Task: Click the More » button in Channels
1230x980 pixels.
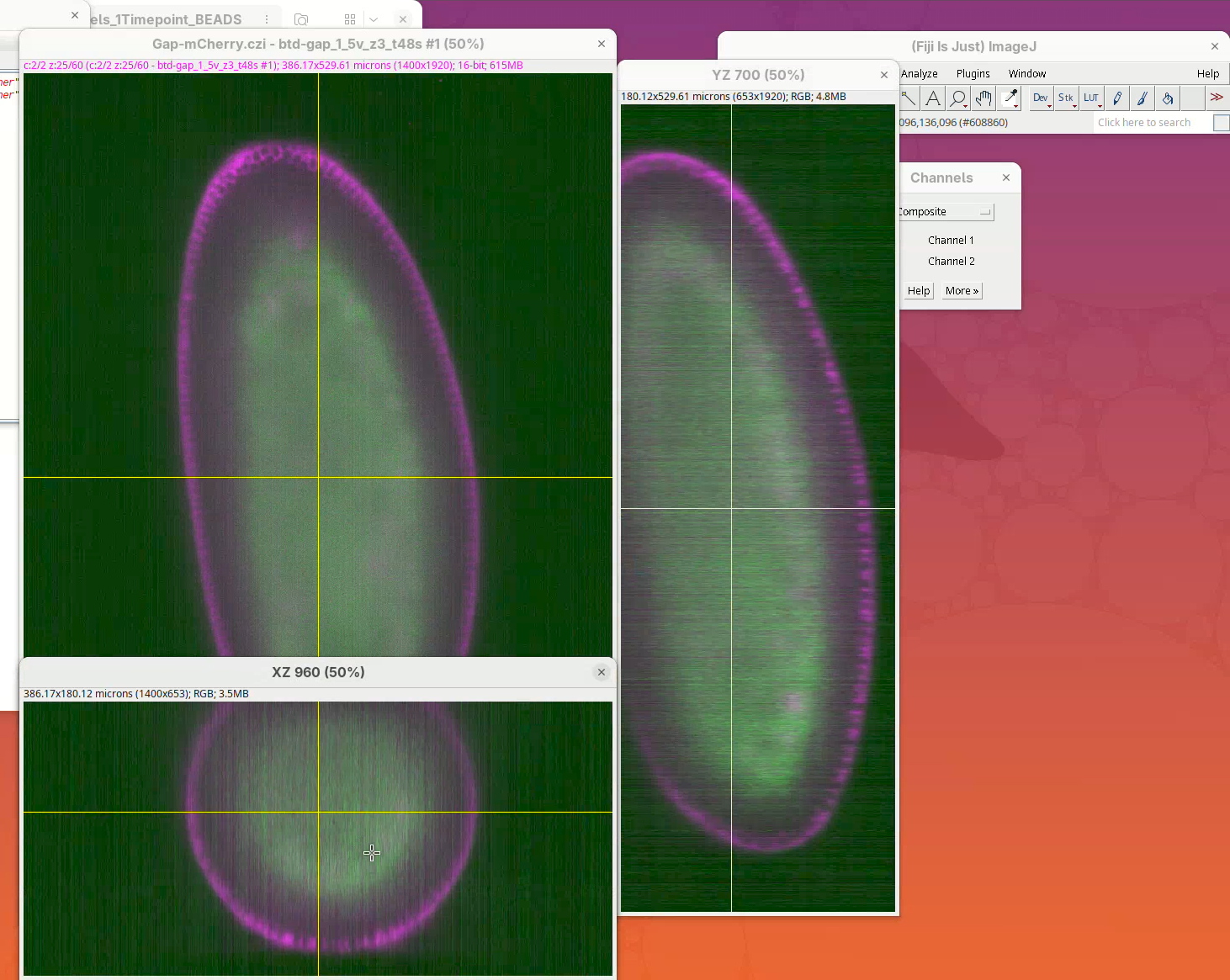Action: tap(962, 291)
